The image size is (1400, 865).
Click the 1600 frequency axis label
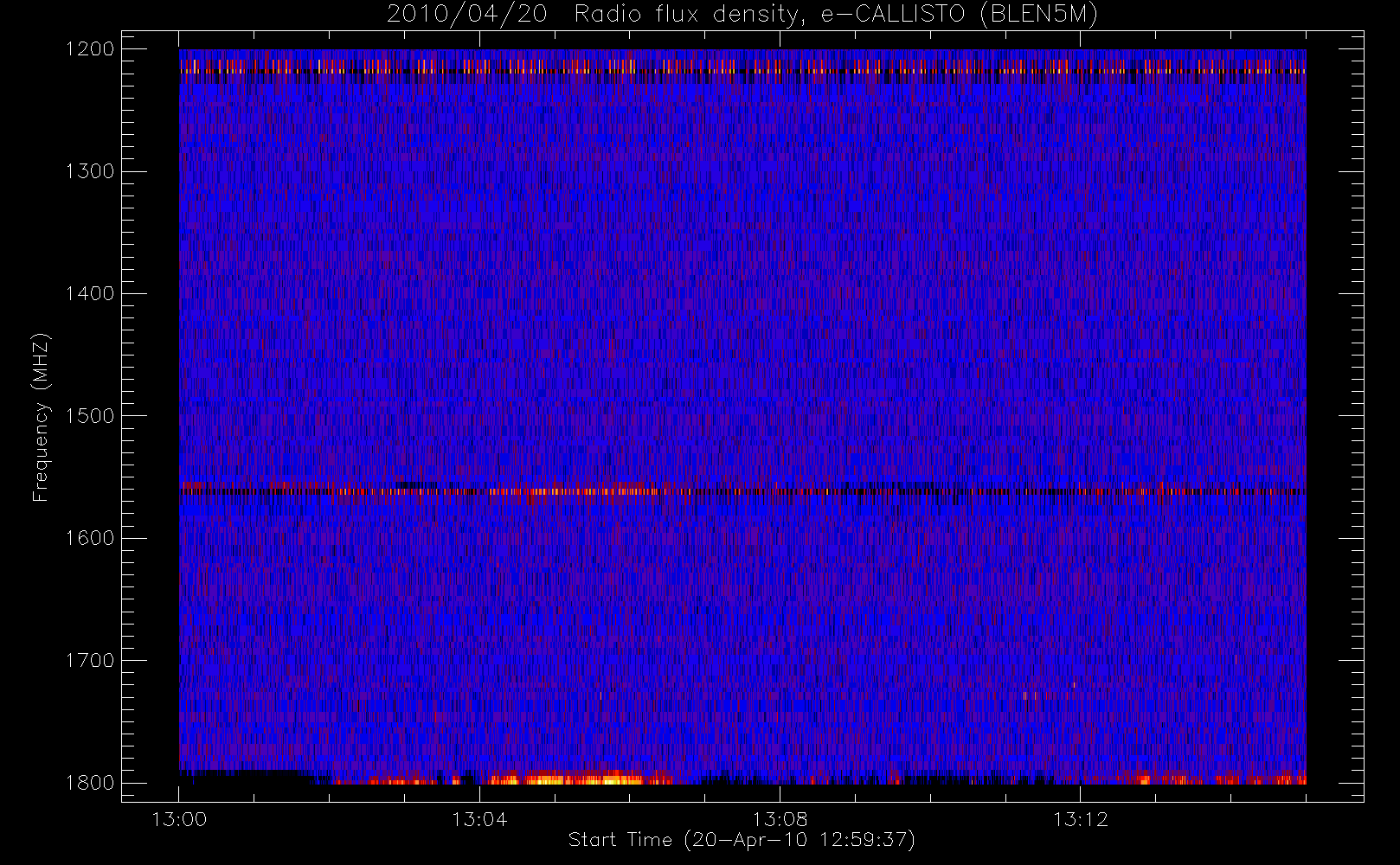(90, 538)
